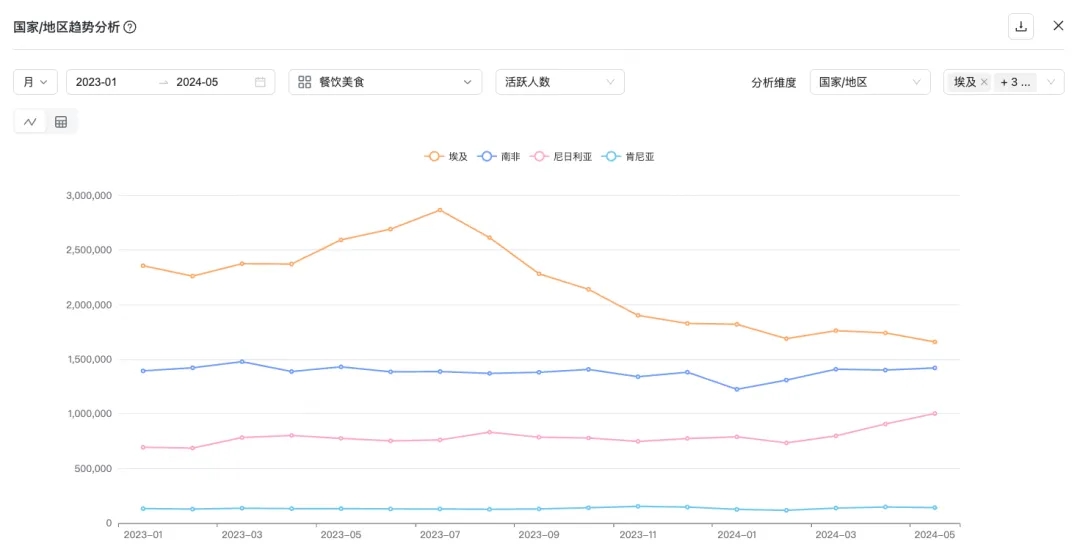Click the help icon beside 国家/地区趋势分析
The width and height of the screenshot is (1080, 555).
tap(130, 27)
